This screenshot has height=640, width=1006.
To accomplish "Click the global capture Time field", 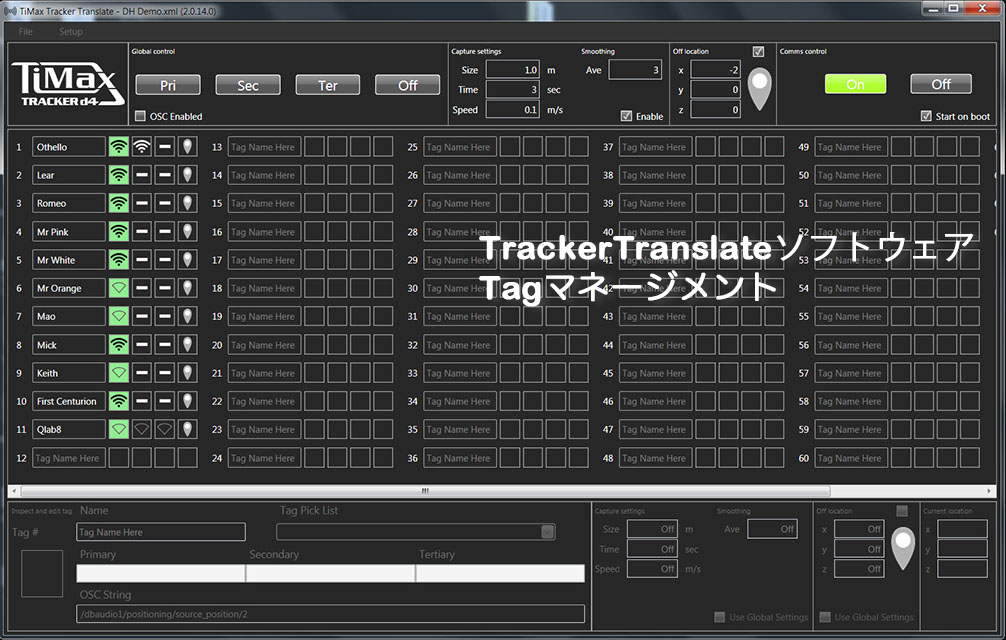I will 512,90.
